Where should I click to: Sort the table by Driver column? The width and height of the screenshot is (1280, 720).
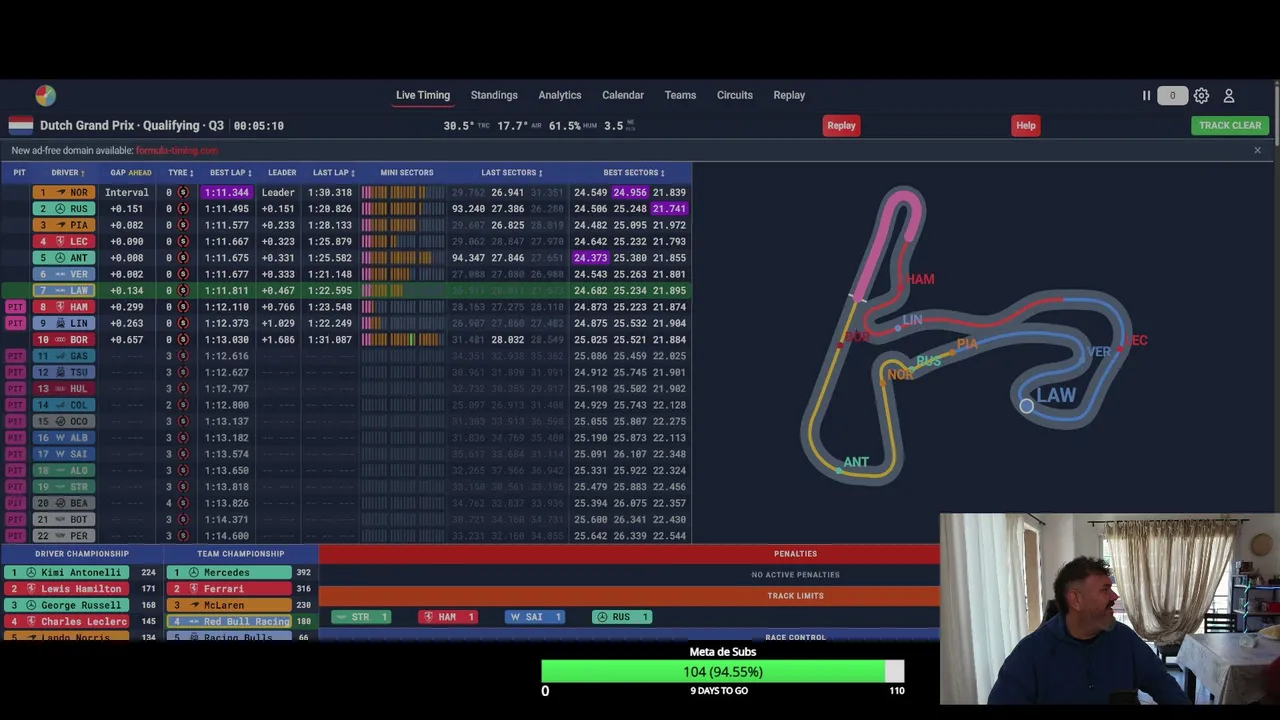[68, 173]
